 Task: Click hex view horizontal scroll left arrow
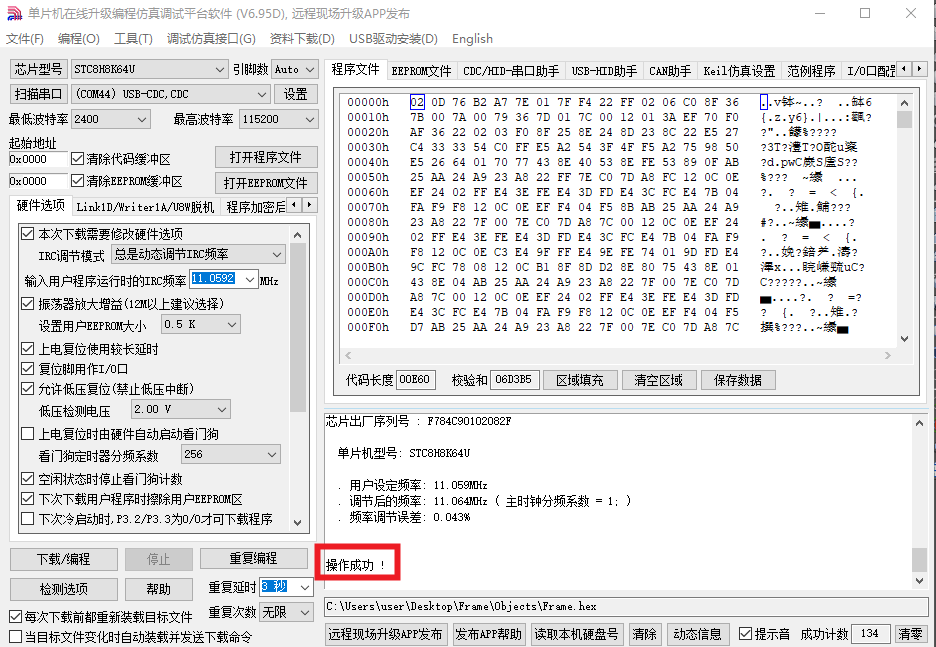pyautogui.click(x=349, y=356)
